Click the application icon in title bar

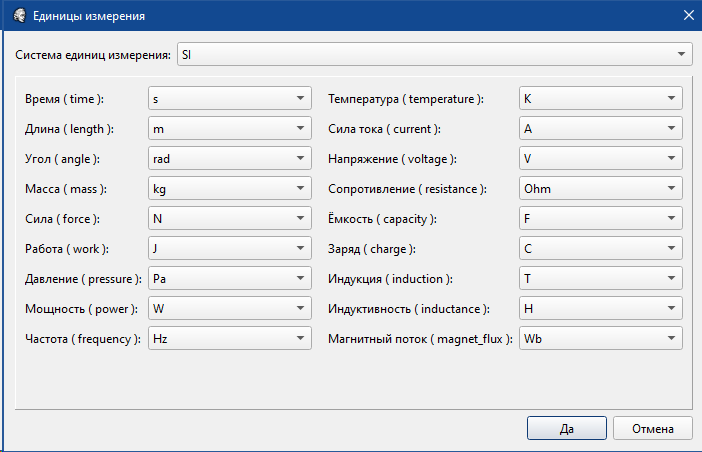[19, 16]
